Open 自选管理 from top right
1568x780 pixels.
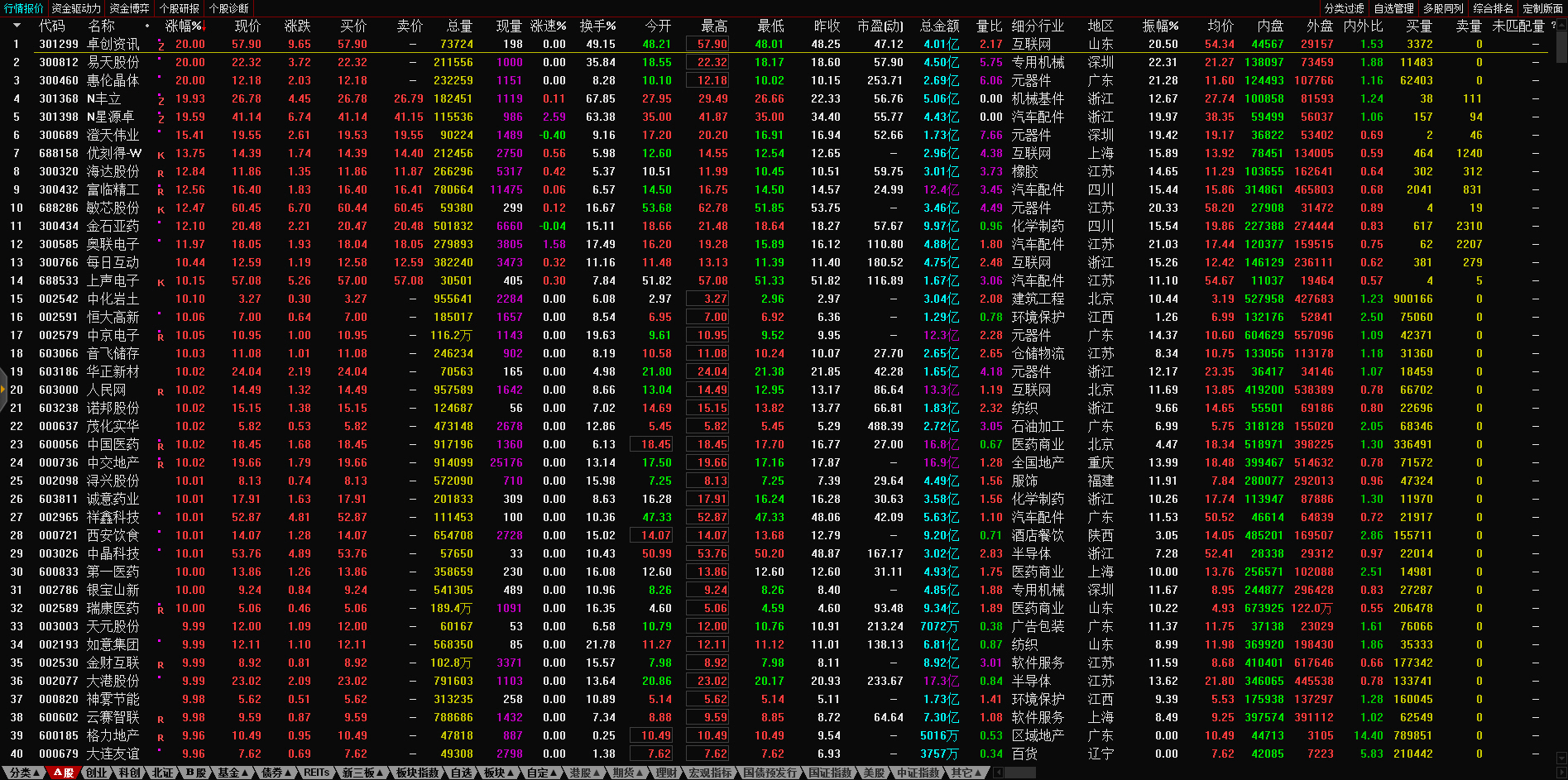click(x=1394, y=8)
